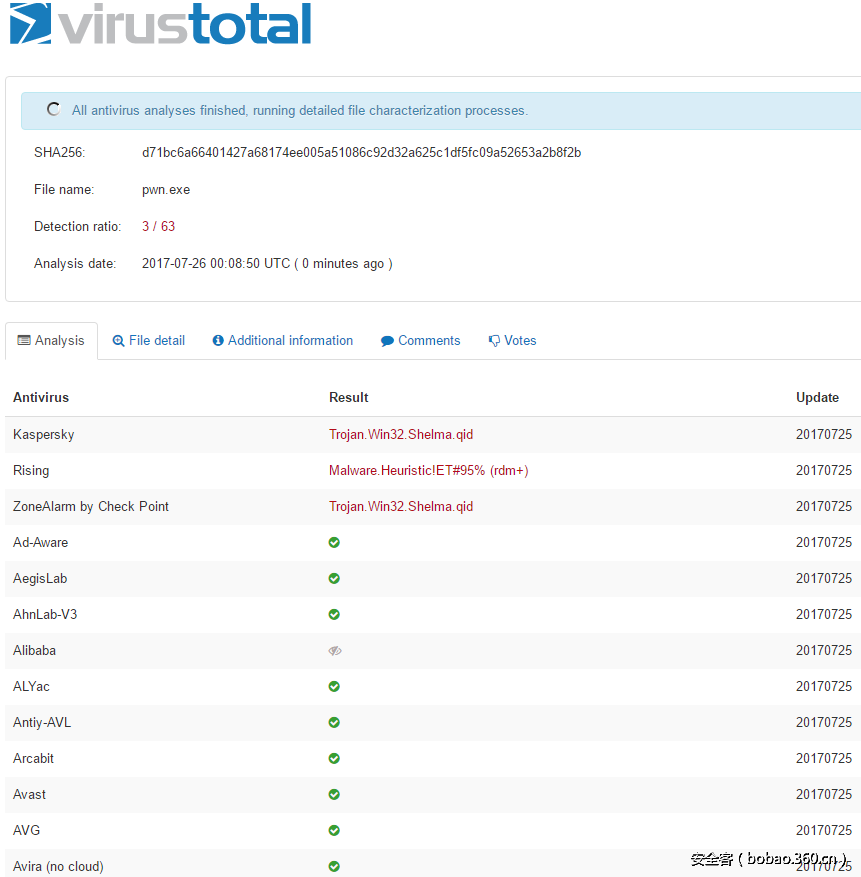Click the Rising antivirus name

click(x=31, y=470)
